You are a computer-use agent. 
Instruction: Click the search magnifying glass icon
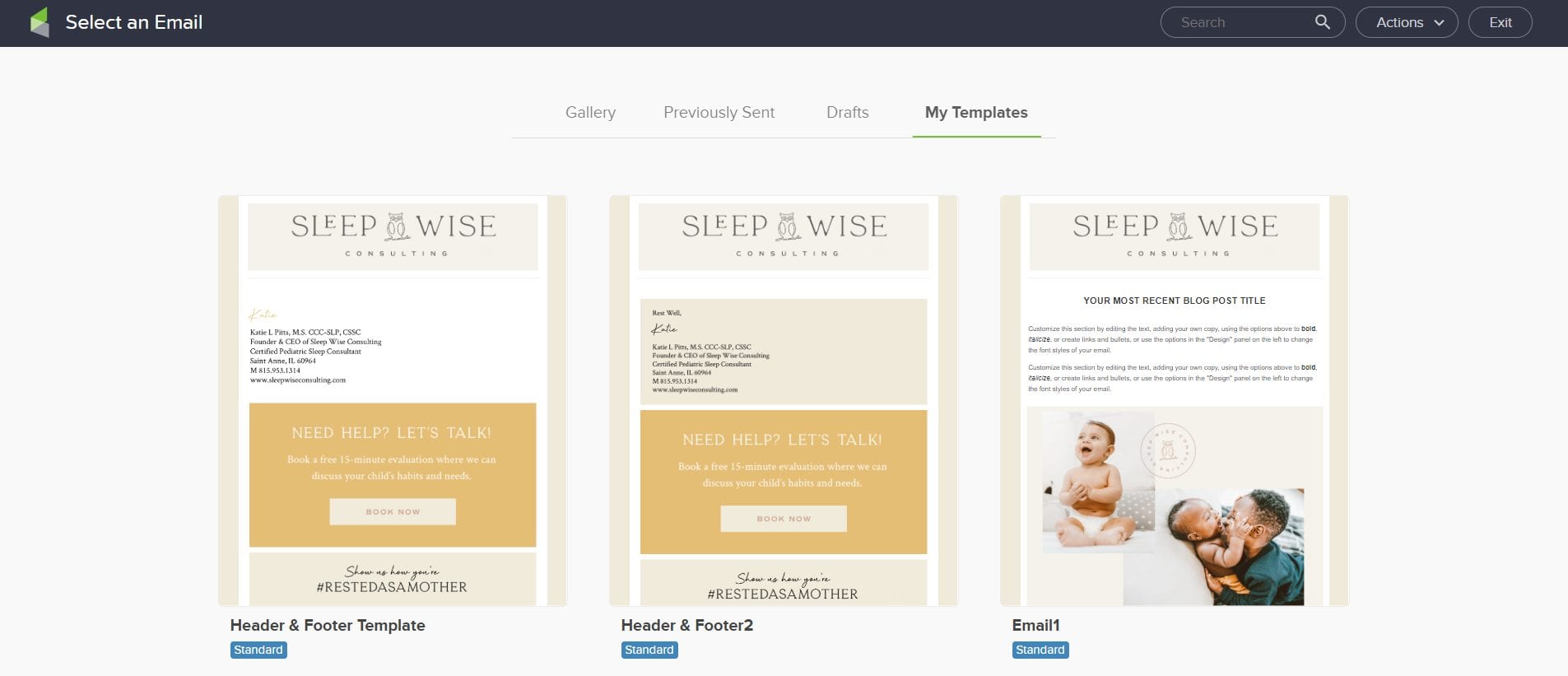tap(1322, 22)
